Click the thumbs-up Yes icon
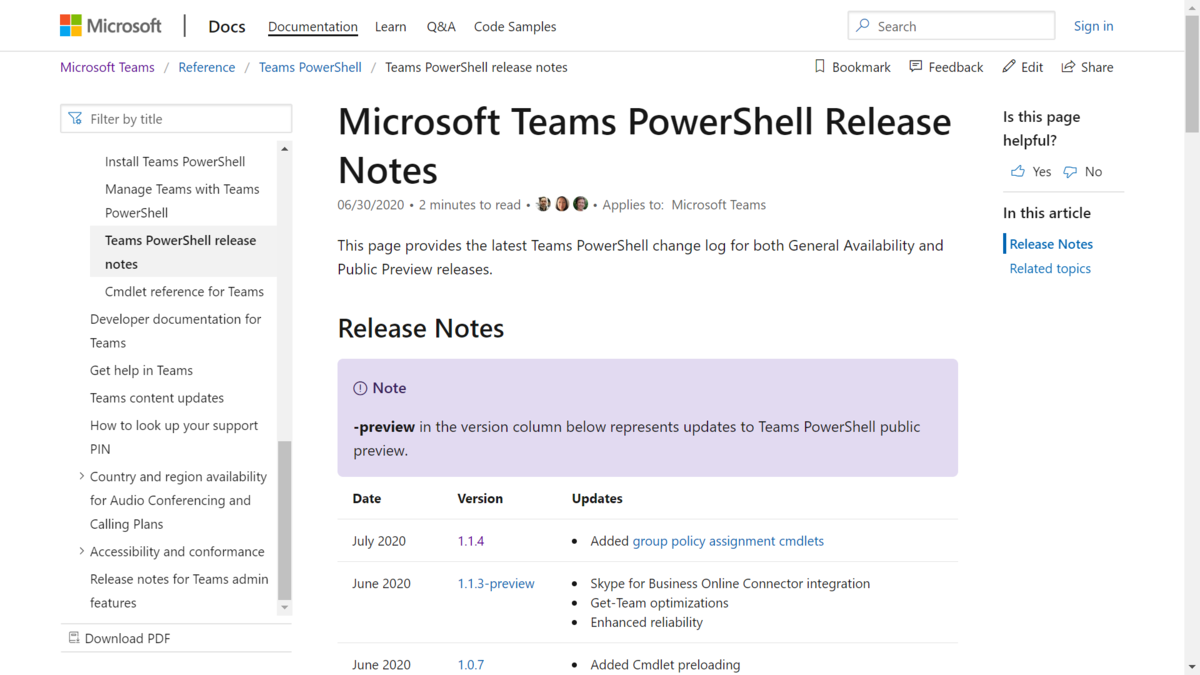Screen dimensions: 1200x675 pyautogui.click(x=1018, y=172)
